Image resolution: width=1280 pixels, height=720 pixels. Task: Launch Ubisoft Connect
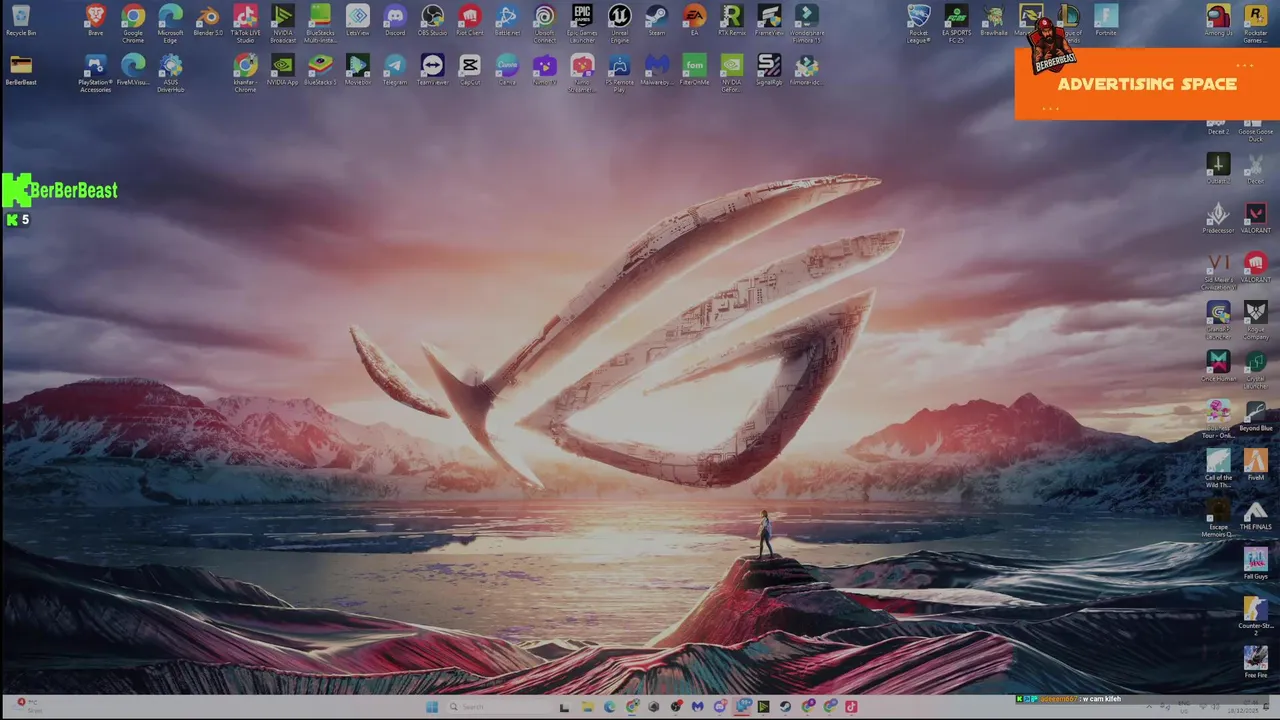[x=544, y=22]
